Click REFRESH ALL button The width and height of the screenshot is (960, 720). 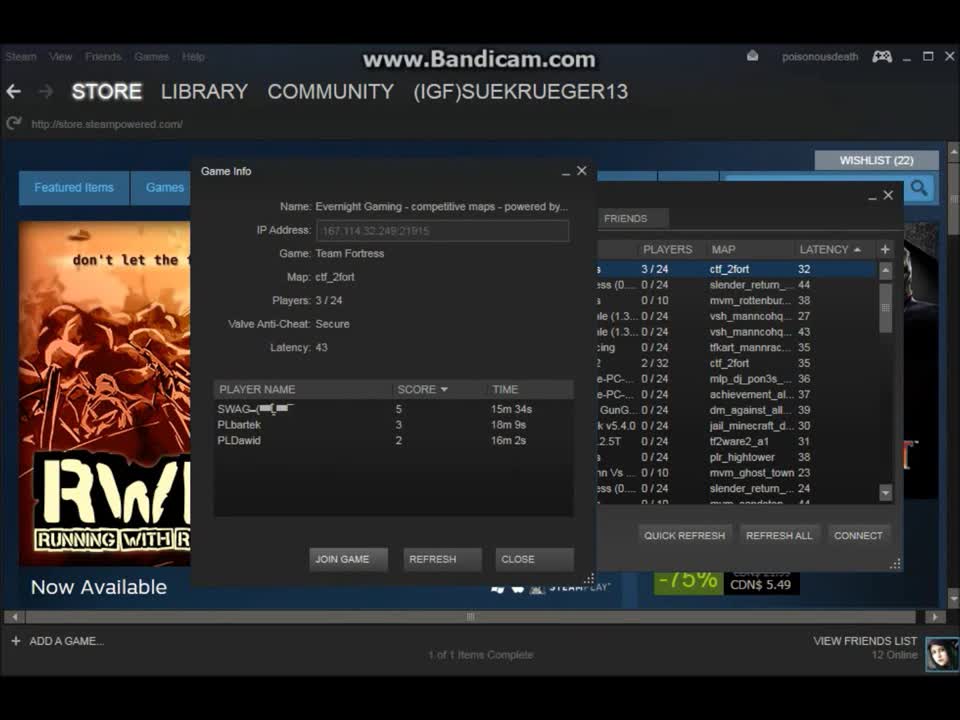tap(779, 535)
